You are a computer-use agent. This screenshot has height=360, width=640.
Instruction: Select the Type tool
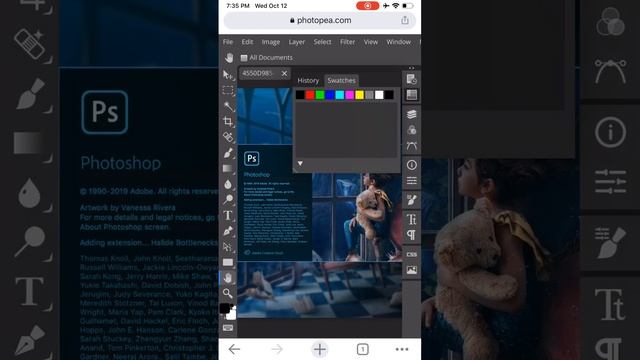[x=228, y=215]
